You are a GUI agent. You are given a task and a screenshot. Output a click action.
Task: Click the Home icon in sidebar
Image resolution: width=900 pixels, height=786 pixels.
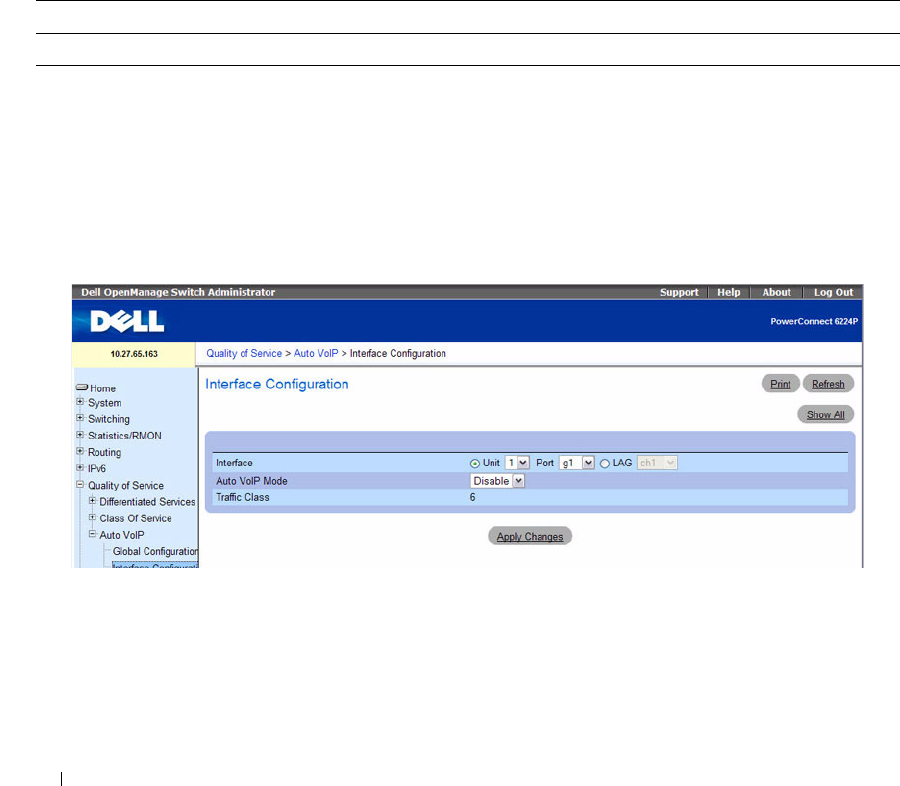(x=82, y=388)
